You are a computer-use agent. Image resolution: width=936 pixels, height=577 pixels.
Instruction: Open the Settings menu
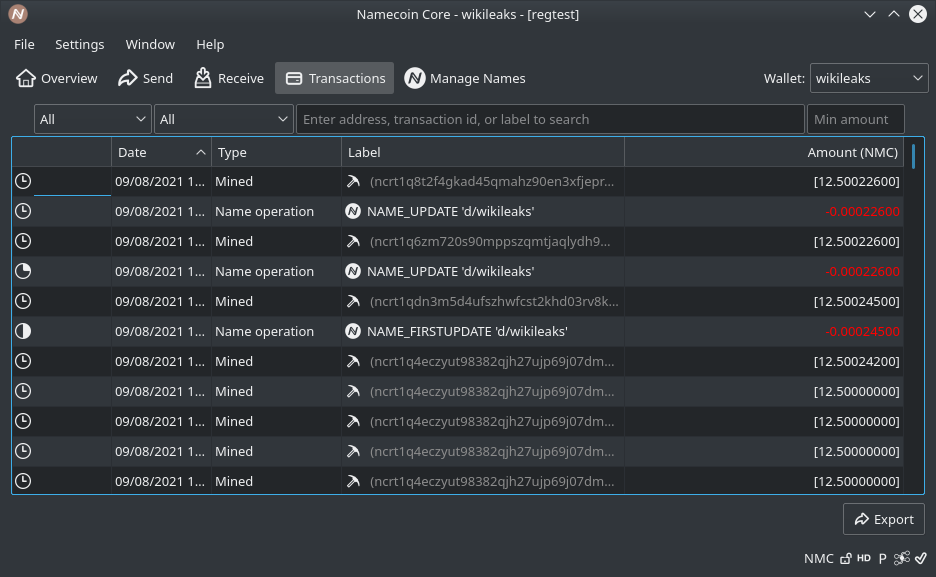[79, 44]
